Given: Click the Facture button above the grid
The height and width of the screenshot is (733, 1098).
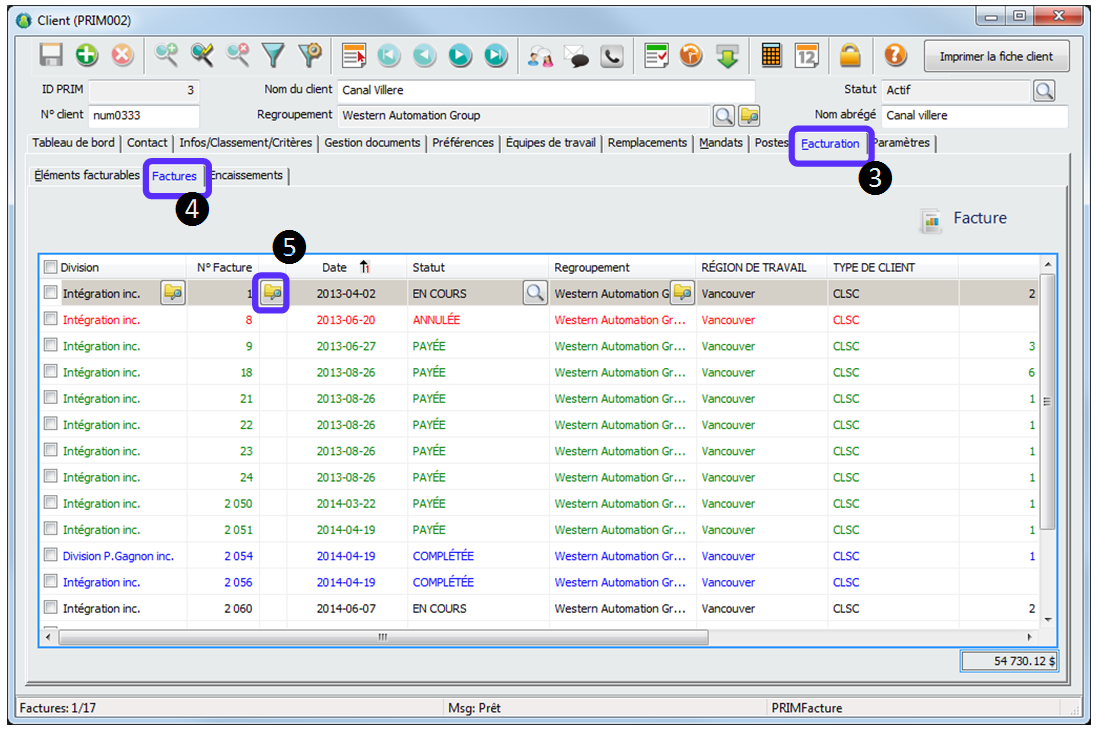Looking at the screenshot, I should [964, 219].
